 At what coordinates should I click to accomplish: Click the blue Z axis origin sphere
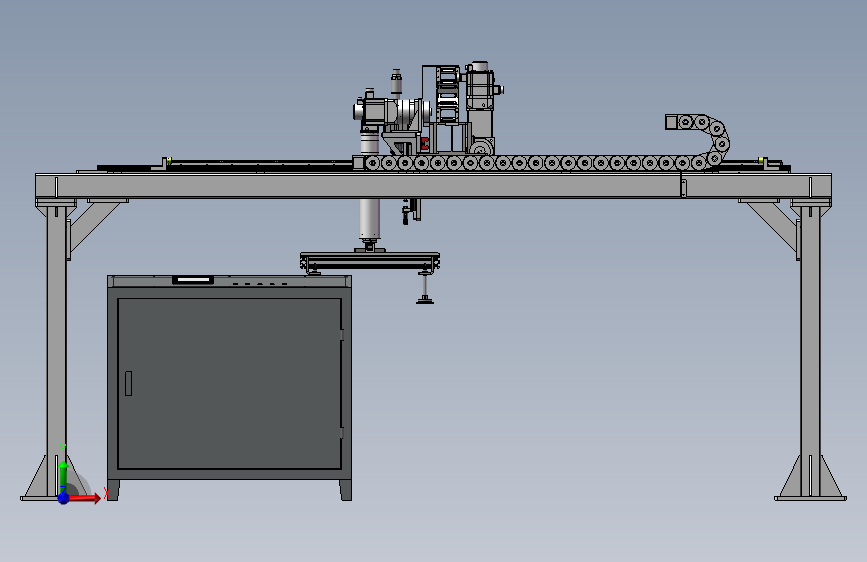tap(64, 498)
